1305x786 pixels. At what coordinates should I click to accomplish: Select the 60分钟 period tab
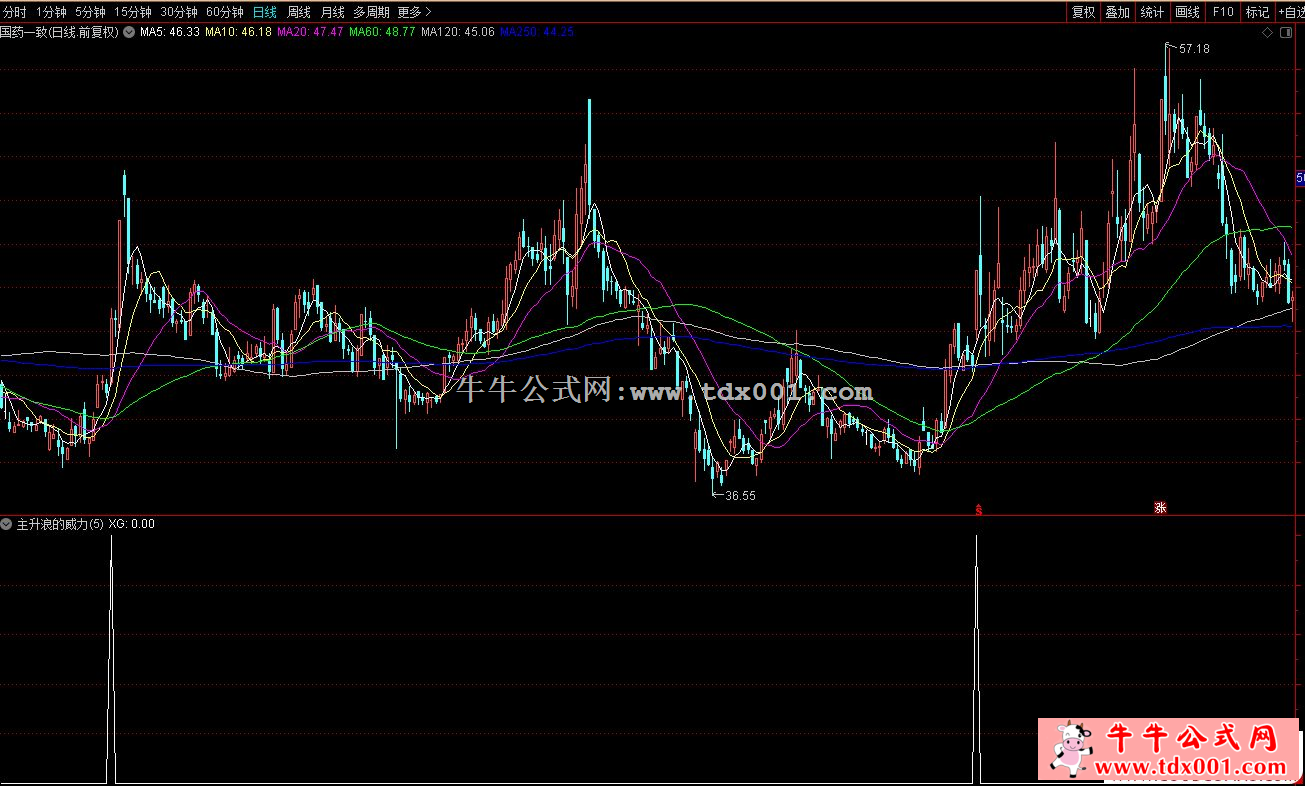click(x=225, y=12)
